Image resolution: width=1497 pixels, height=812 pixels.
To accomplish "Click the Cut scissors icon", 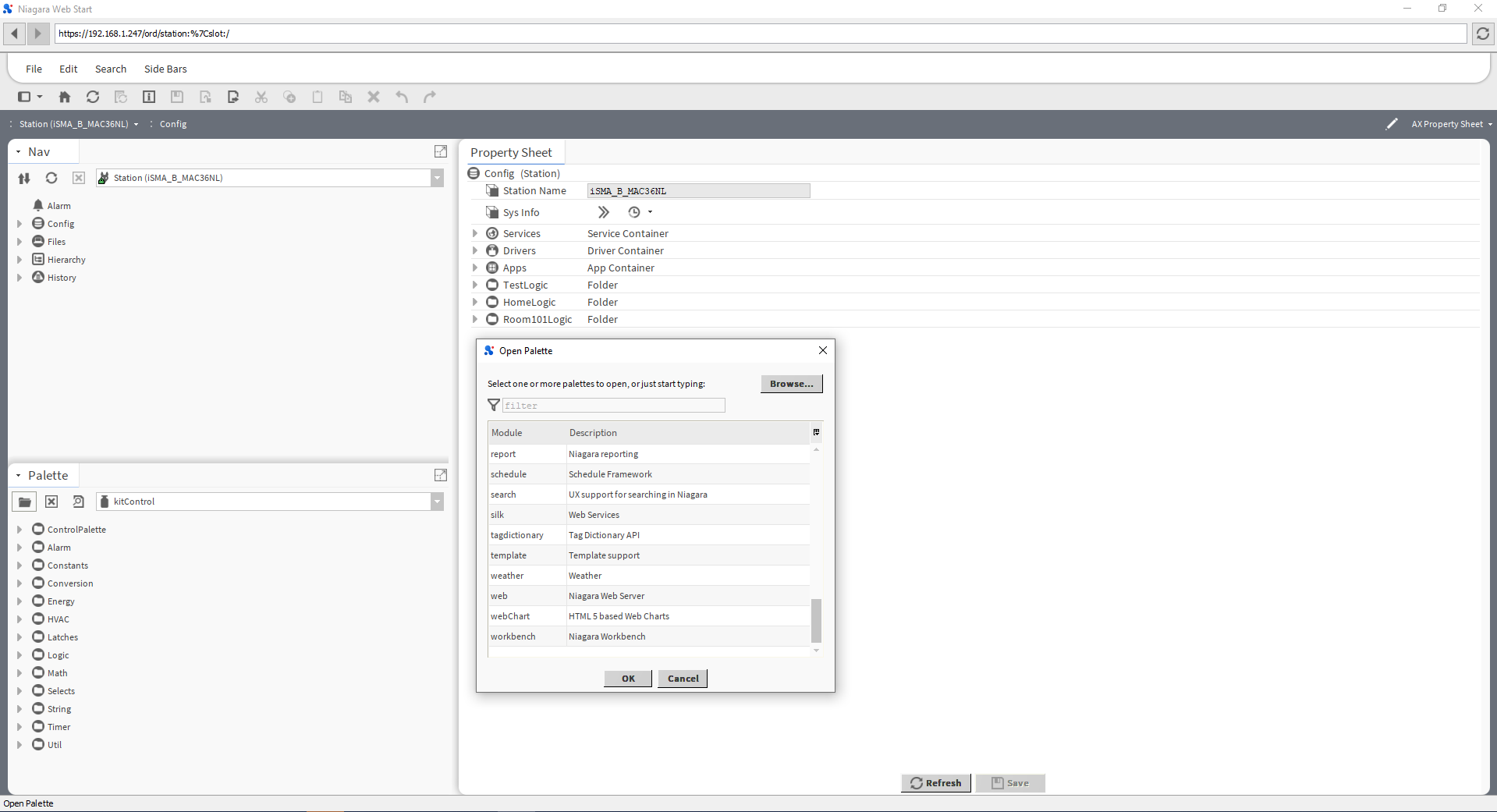I will click(x=261, y=97).
